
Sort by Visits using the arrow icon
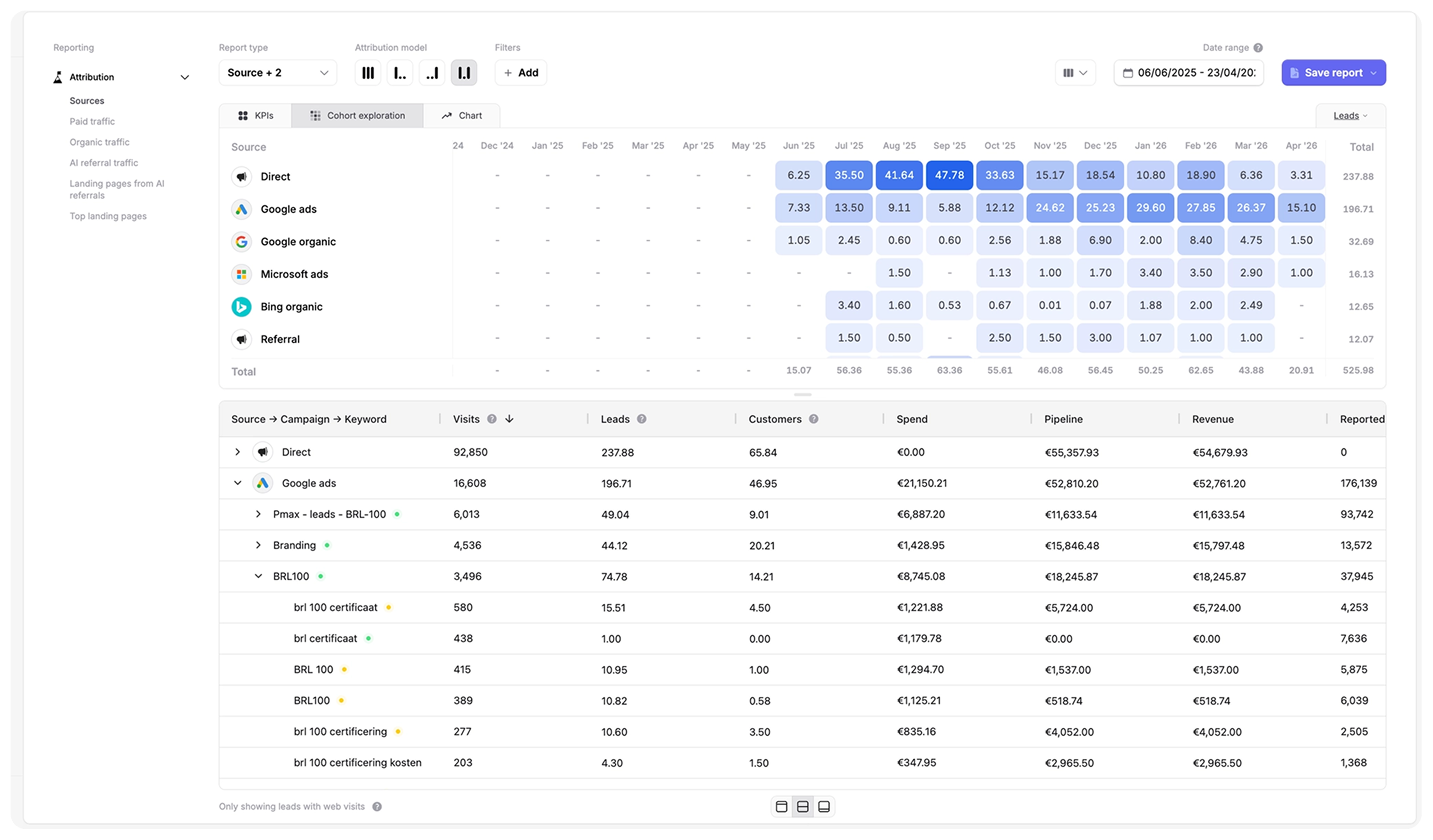(x=509, y=419)
